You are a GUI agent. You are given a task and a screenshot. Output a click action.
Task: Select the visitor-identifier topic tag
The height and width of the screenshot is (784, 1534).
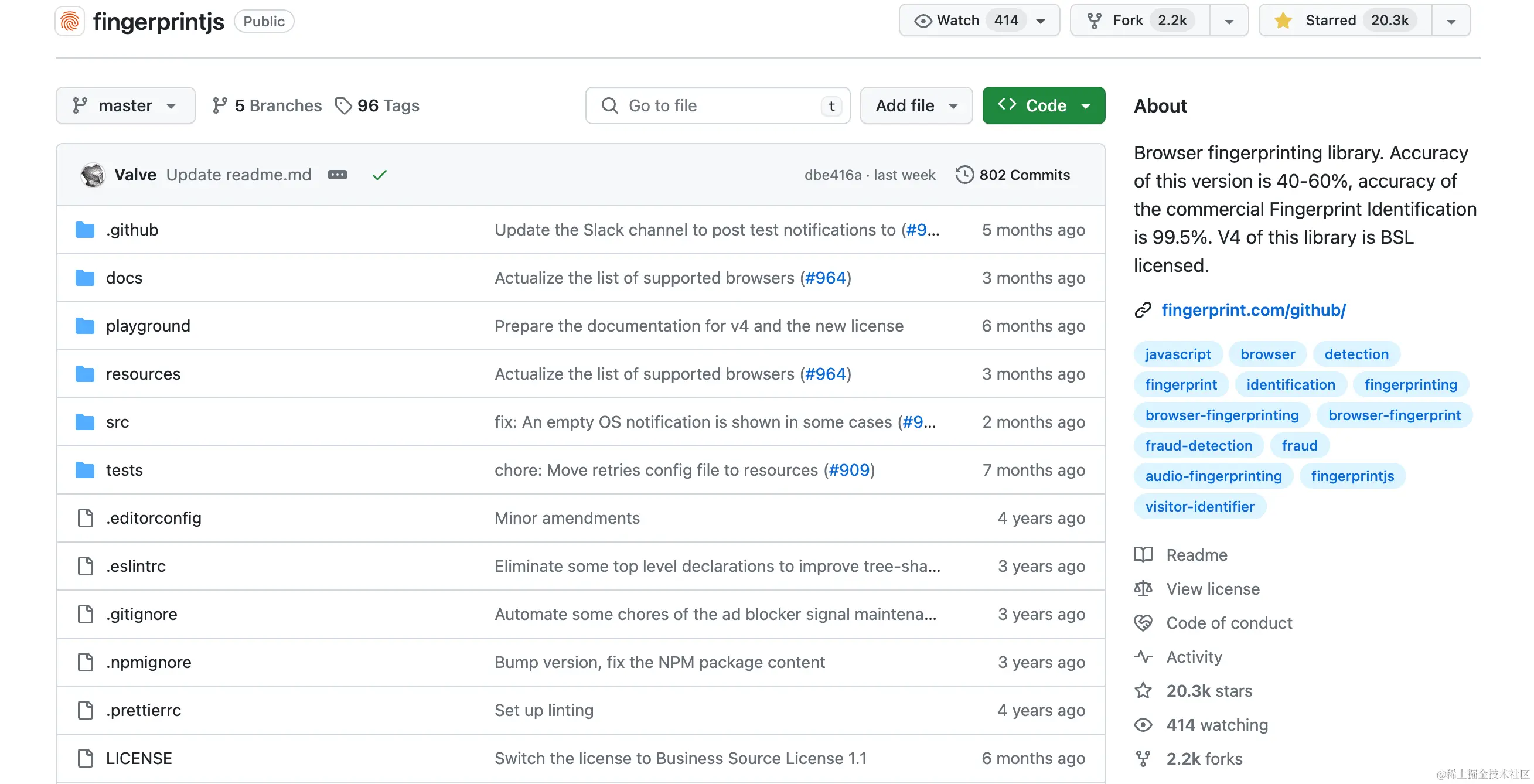coord(1199,507)
